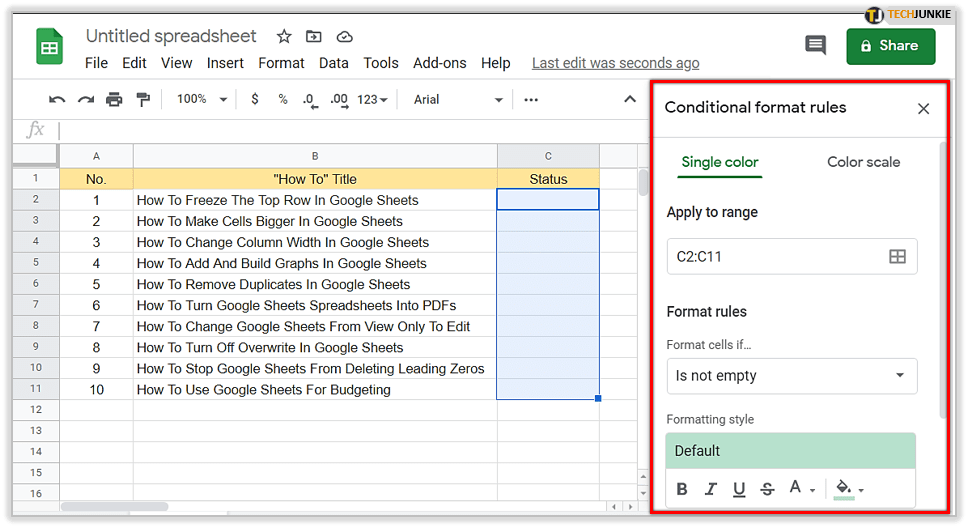968x528 pixels.
Task: Open the Format menu
Action: (x=281, y=63)
